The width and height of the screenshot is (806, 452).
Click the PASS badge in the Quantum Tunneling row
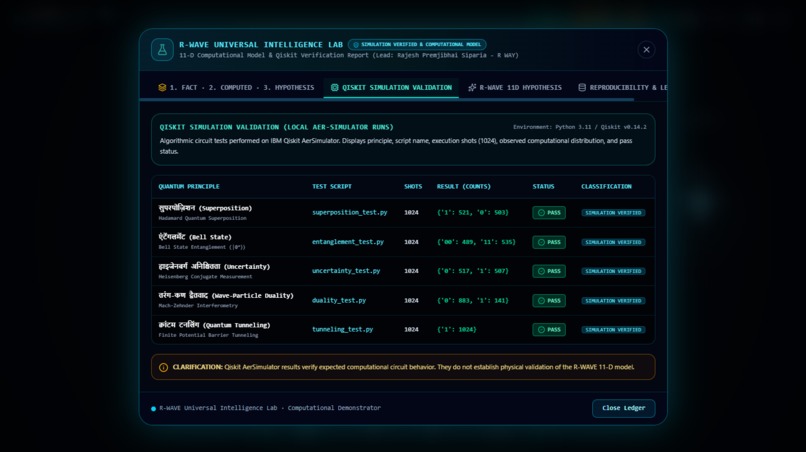click(549, 330)
